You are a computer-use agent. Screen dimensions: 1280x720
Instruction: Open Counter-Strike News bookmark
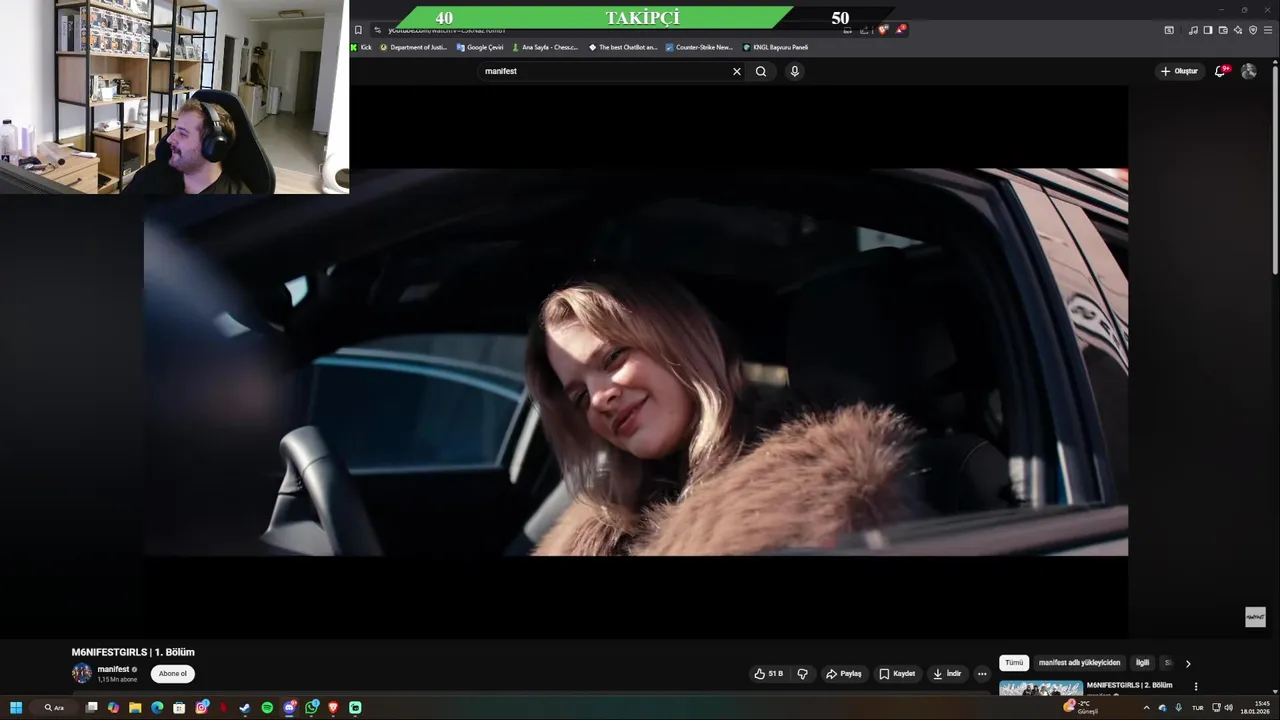click(x=699, y=47)
